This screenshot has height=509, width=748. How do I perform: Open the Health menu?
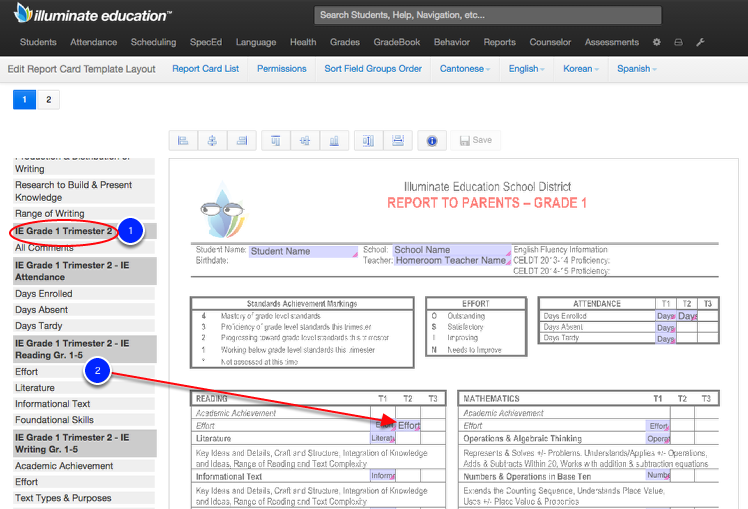pos(303,42)
